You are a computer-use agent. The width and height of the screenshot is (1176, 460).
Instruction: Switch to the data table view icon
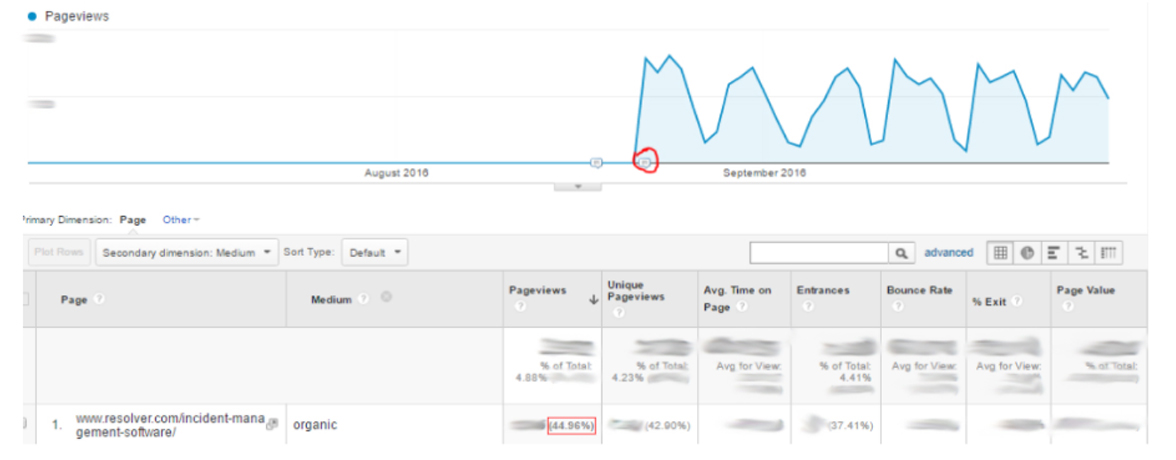pyautogui.click(x=1000, y=253)
